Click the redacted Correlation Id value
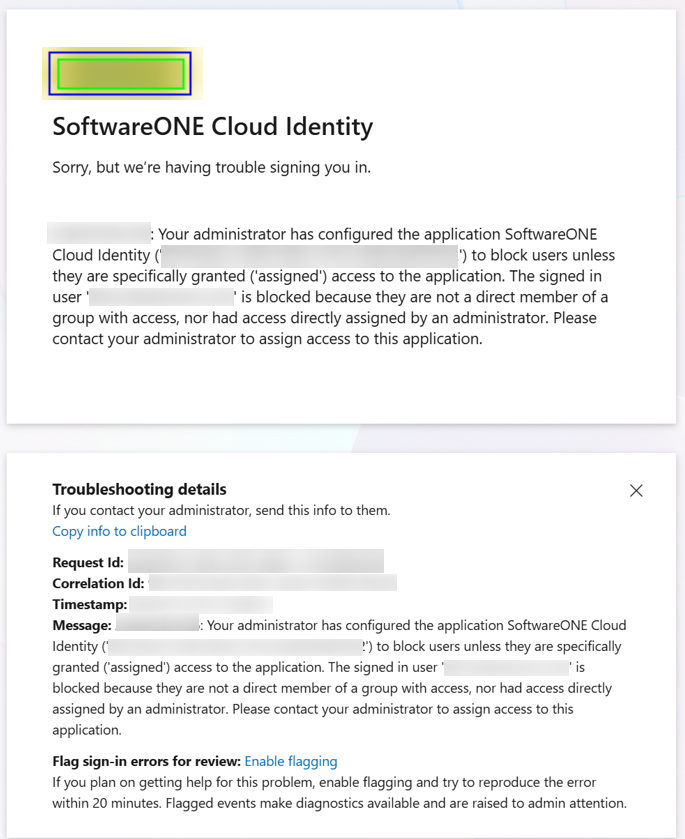The width and height of the screenshot is (685, 839). (x=272, y=583)
